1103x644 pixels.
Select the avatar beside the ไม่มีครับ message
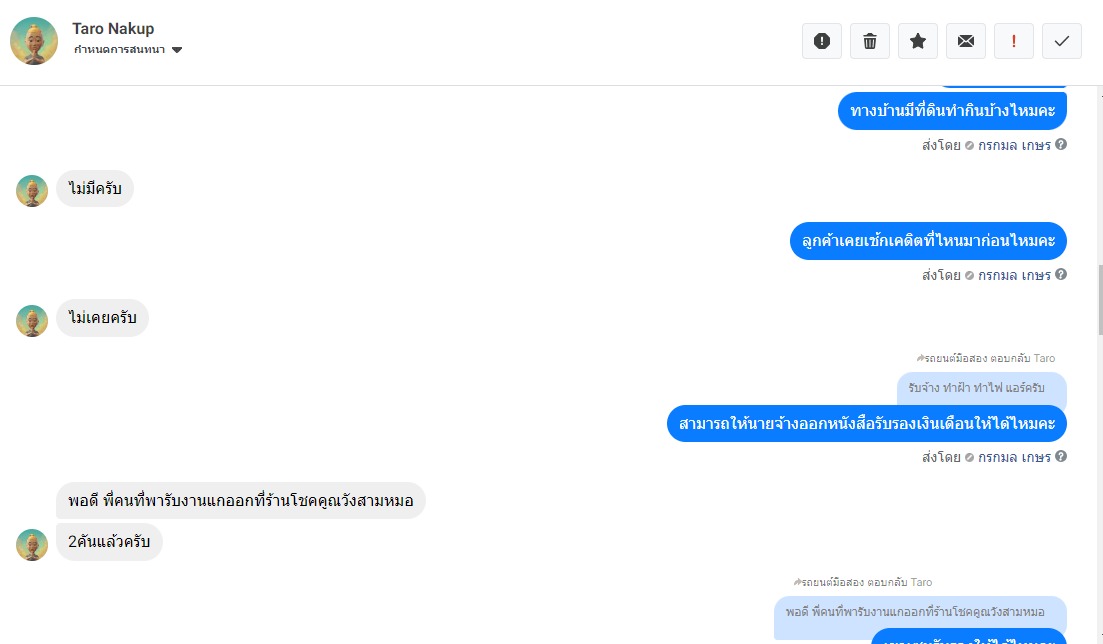point(32,191)
